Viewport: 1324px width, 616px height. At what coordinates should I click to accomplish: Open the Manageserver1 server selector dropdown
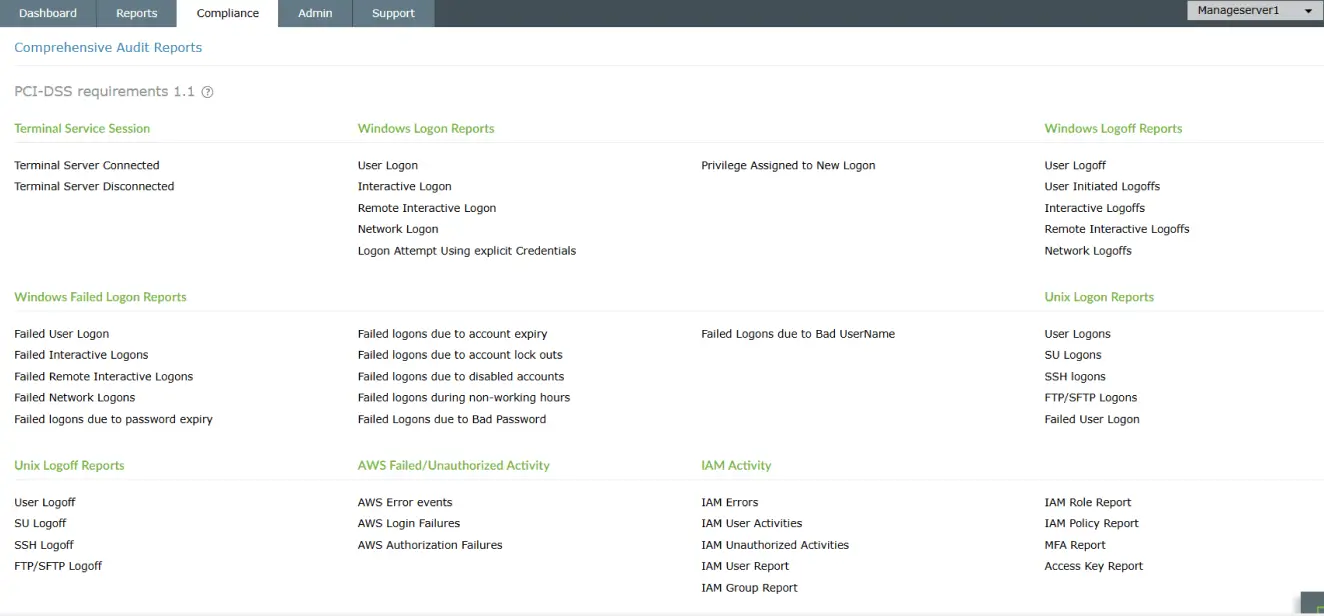1253,9
